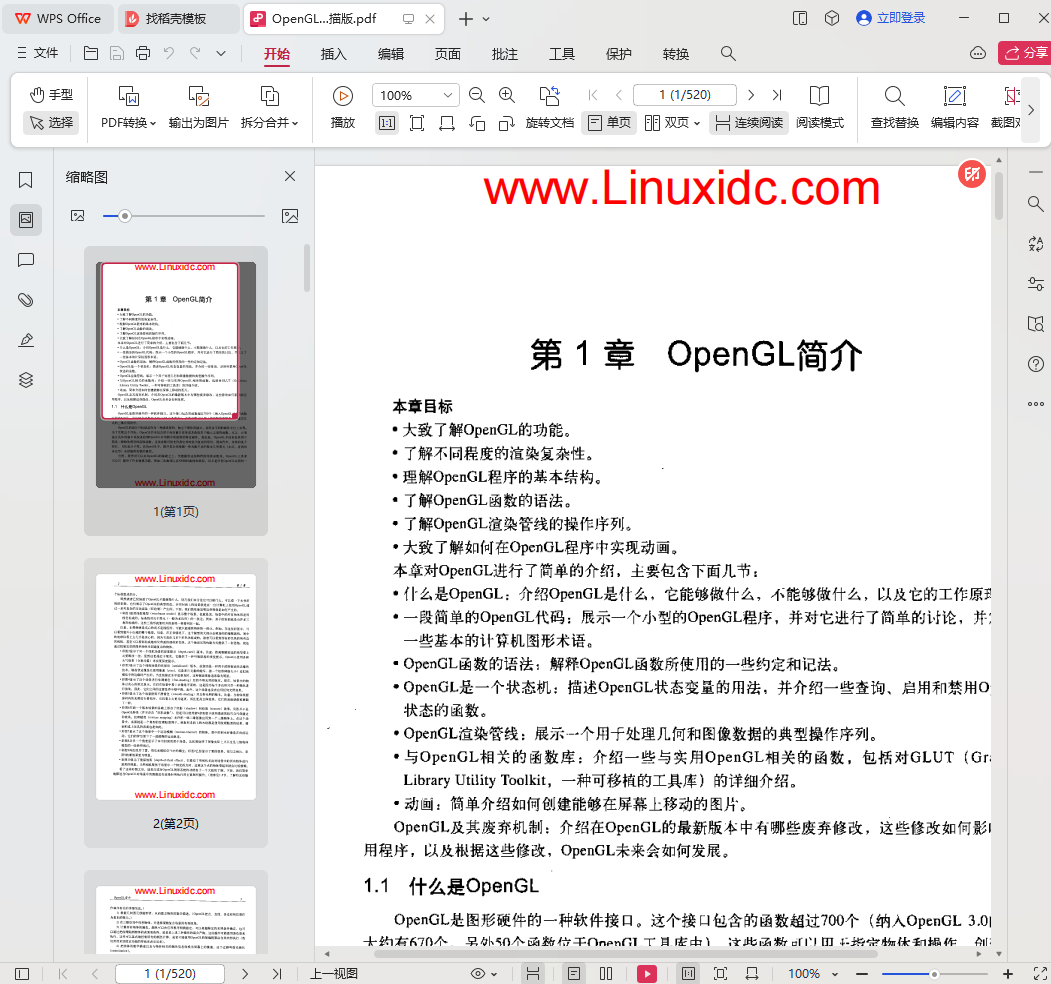Open 查找替换 find and replace
The height and width of the screenshot is (984, 1051).
894,107
